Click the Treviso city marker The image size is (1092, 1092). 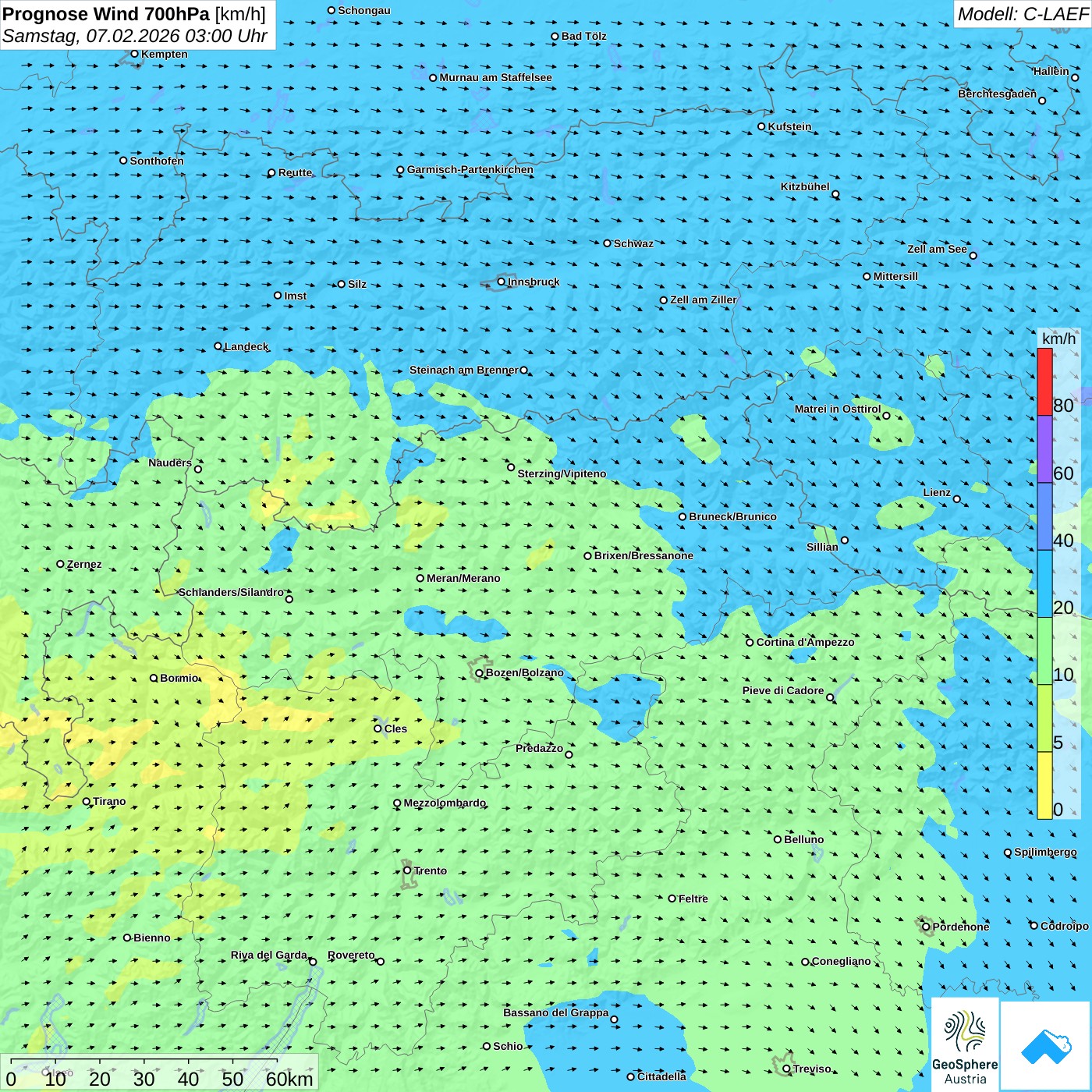tap(787, 1069)
